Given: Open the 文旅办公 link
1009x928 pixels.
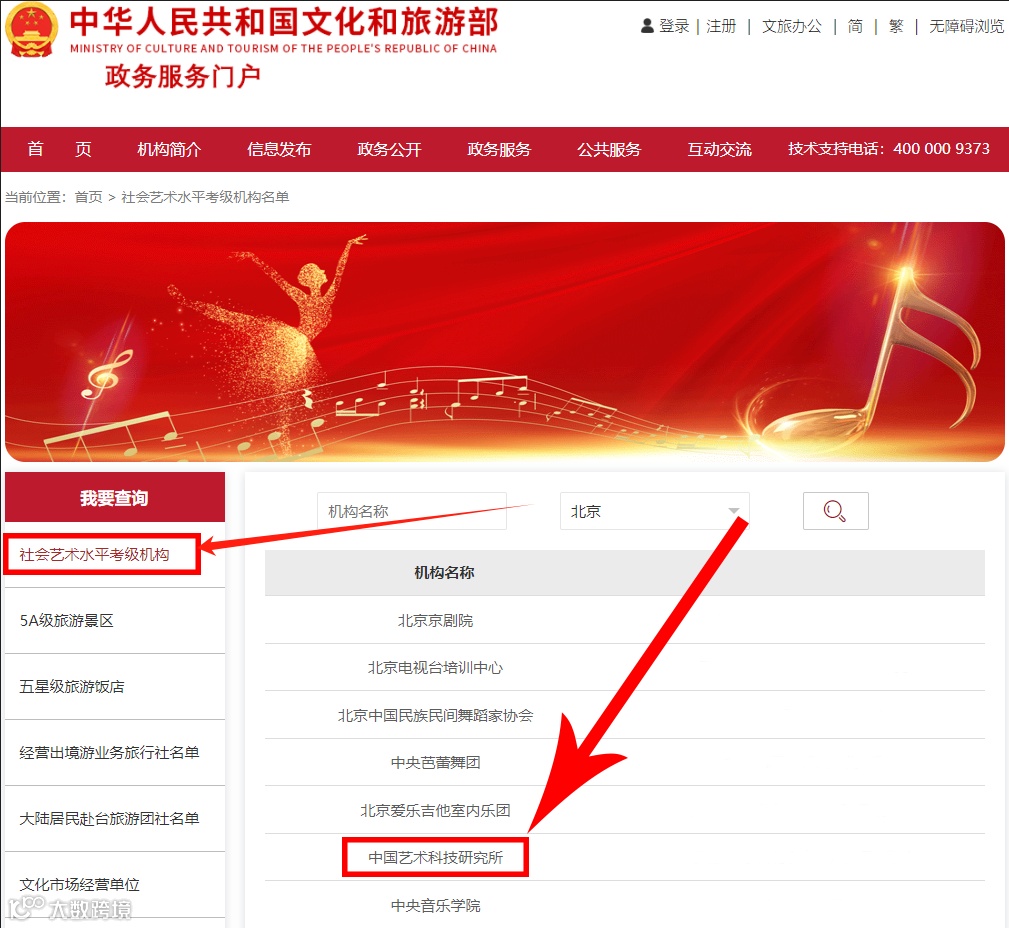Looking at the screenshot, I should coord(791,26).
